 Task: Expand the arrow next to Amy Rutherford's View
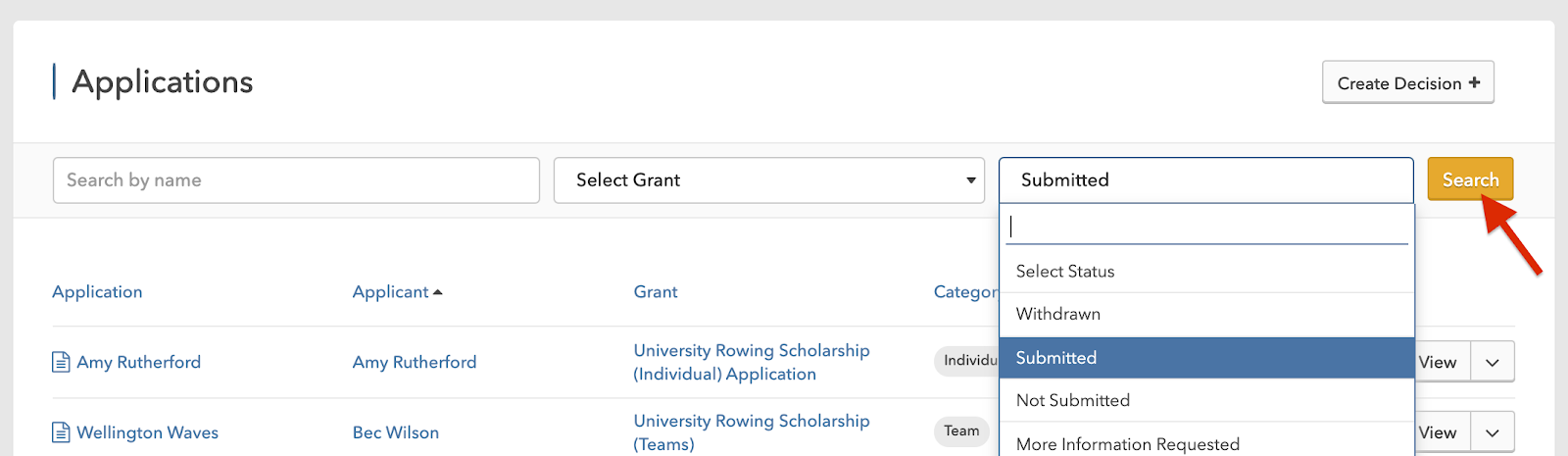click(x=1492, y=363)
